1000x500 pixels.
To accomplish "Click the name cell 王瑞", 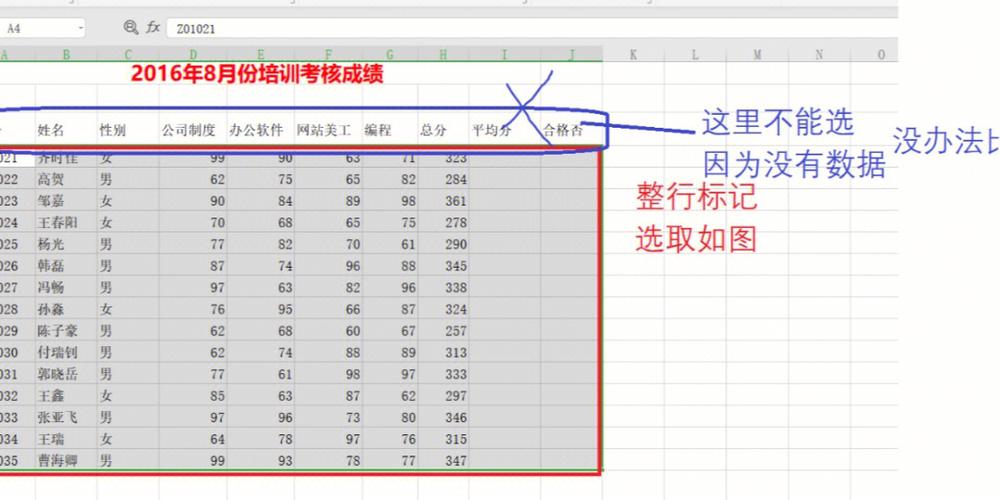I will point(66,439).
